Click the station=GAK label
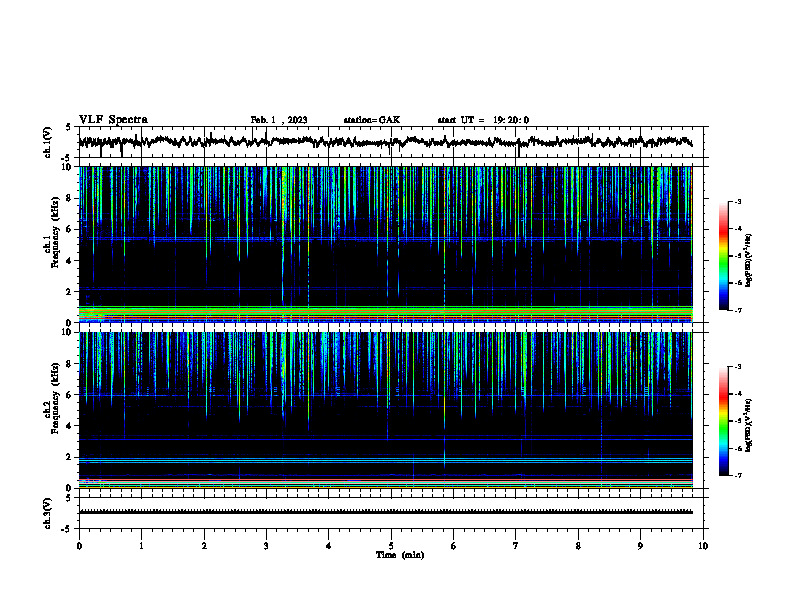 (x=372, y=120)
